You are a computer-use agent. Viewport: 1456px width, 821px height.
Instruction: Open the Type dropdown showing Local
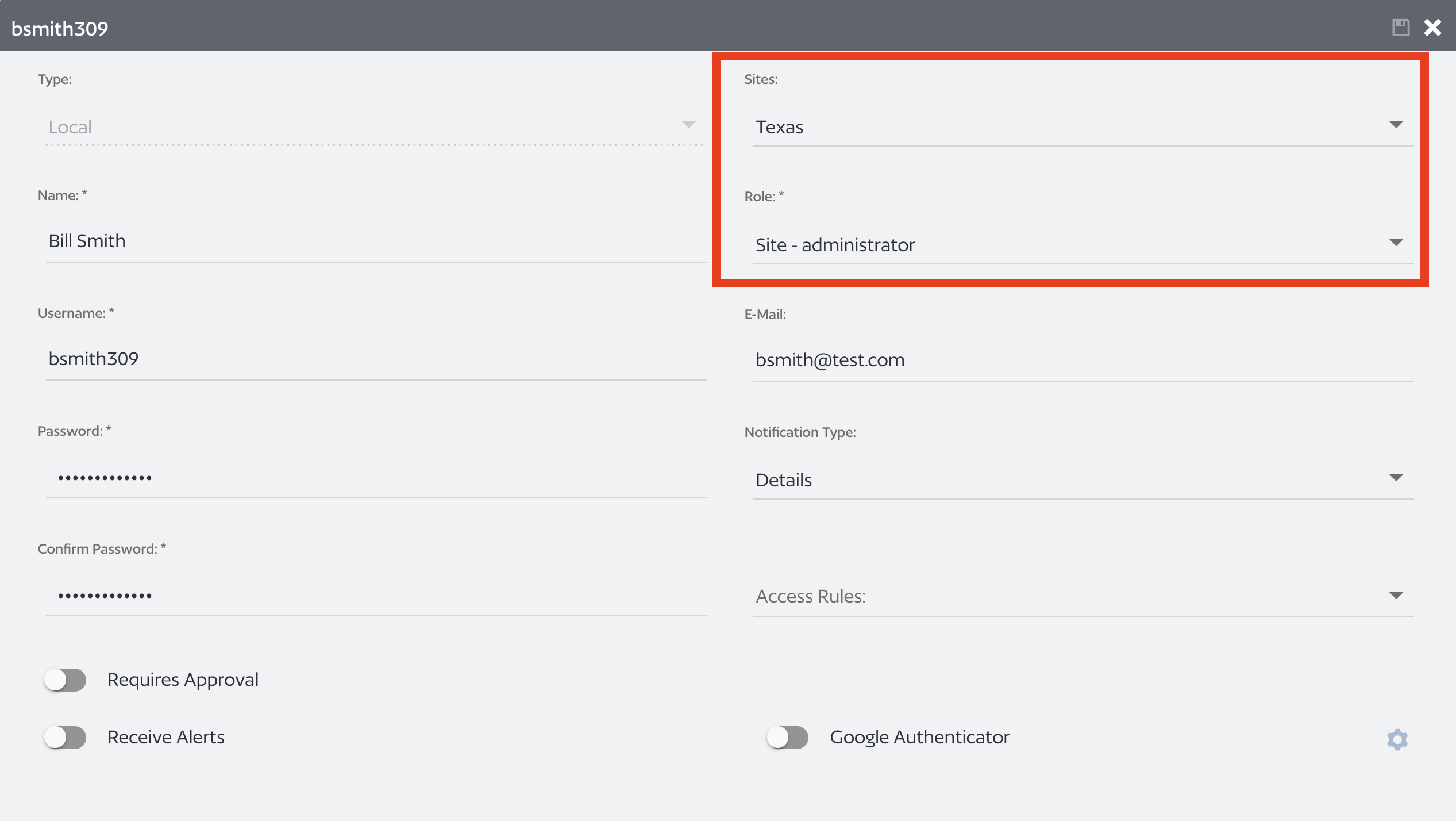click(x=688, y=124)
